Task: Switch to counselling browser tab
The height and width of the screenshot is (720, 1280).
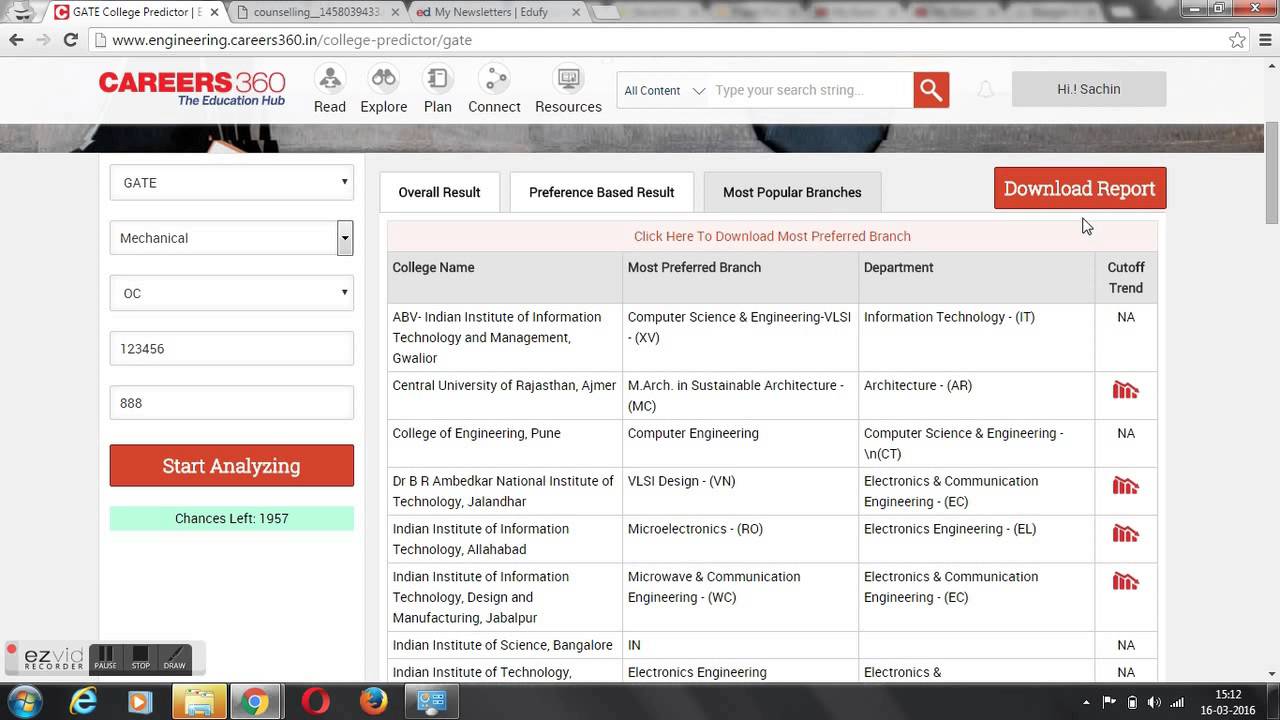Action: click(x=318, y=12)
